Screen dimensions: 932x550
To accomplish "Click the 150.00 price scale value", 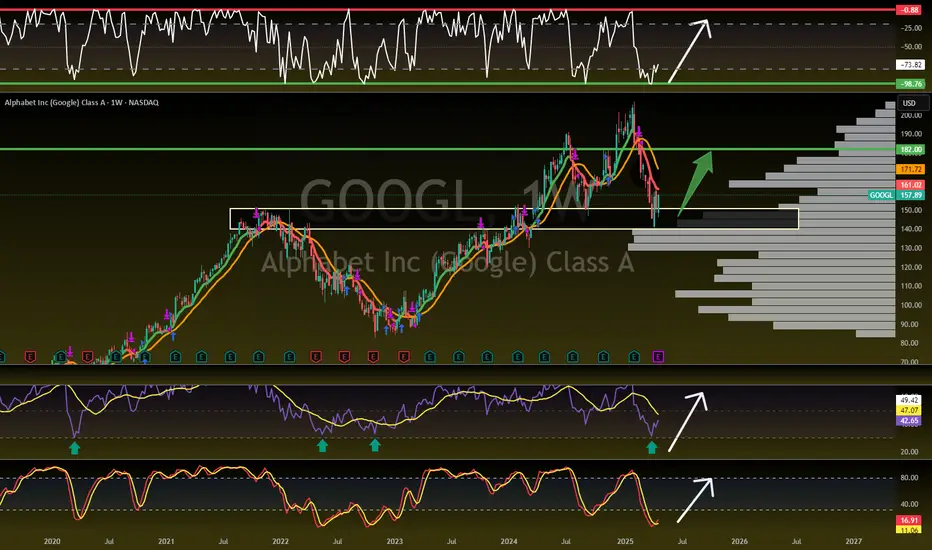I will 911,210.
